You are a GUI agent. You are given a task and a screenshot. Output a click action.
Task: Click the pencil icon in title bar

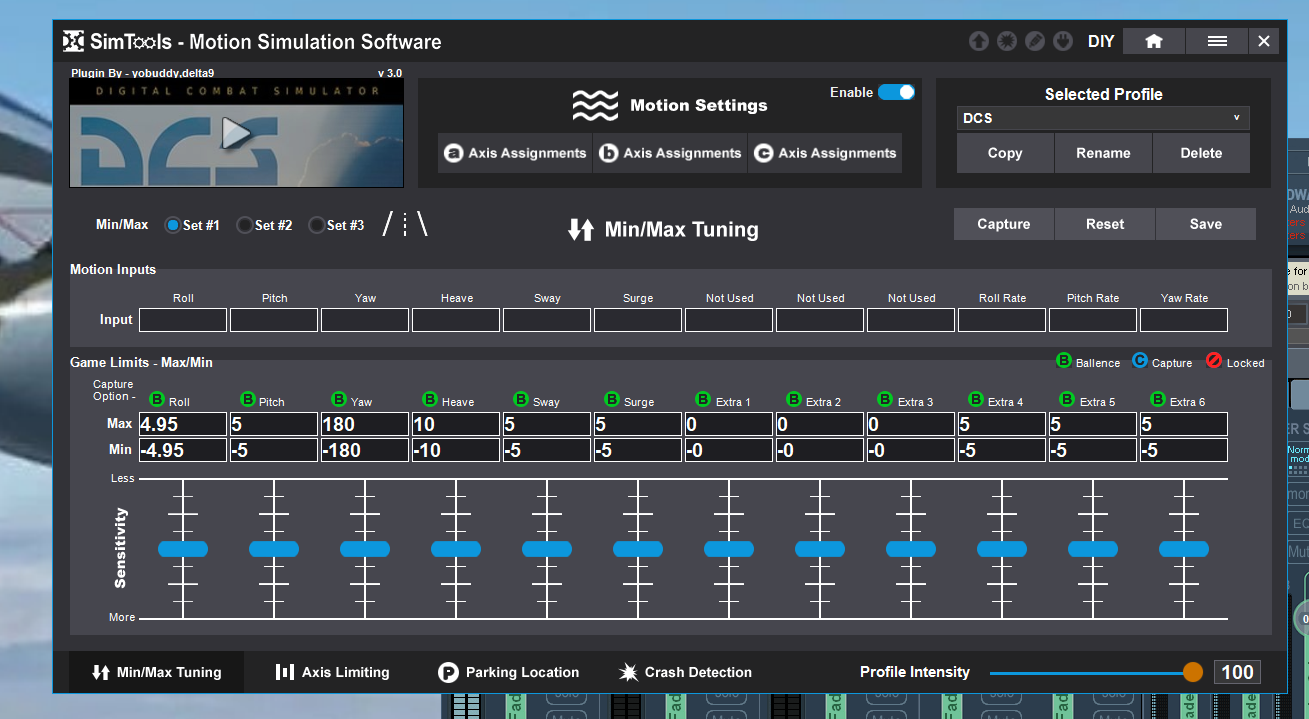tap(1035, 41)
